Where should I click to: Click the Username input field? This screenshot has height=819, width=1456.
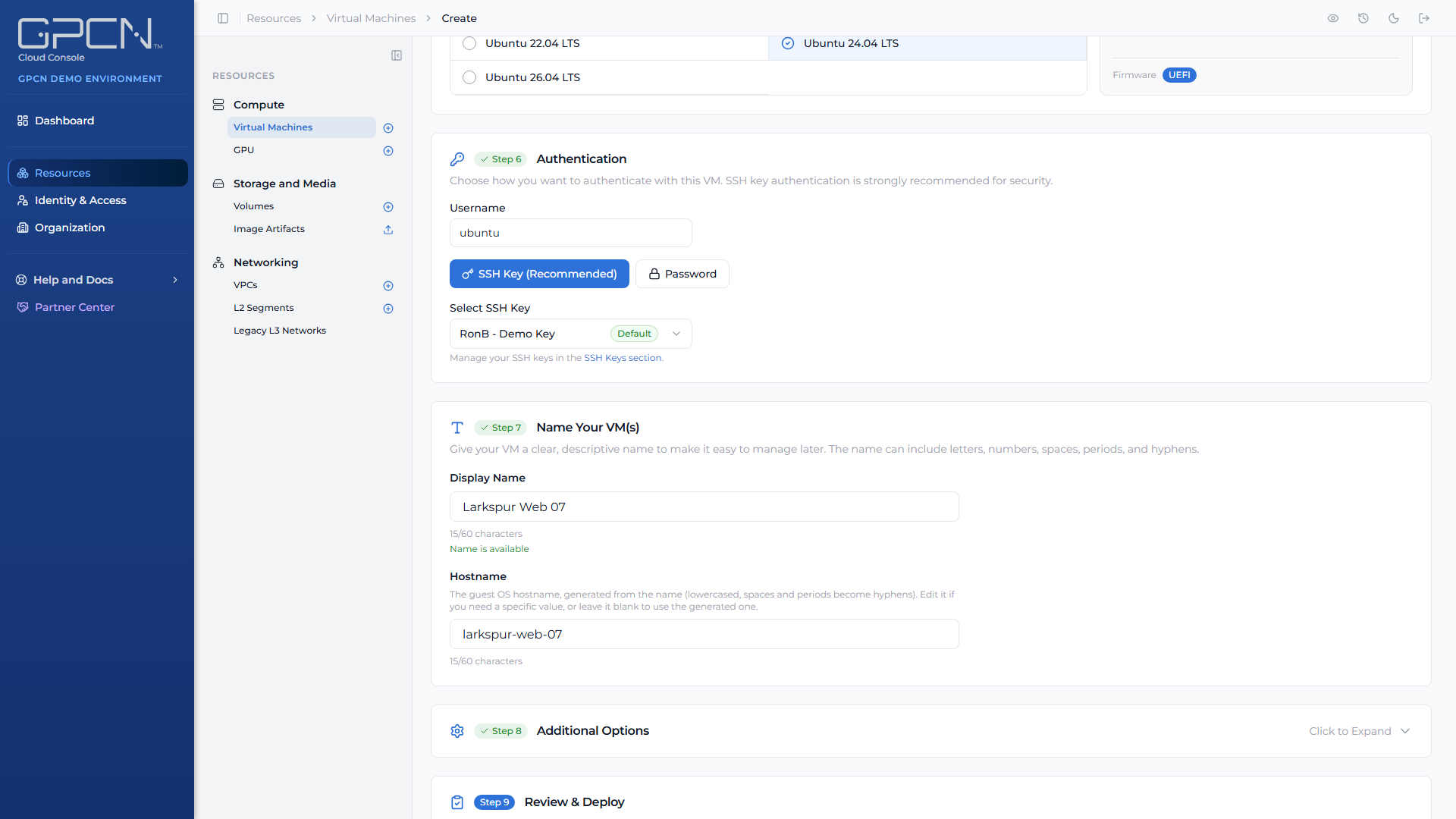pyautogui.click(x=571, y=233)
